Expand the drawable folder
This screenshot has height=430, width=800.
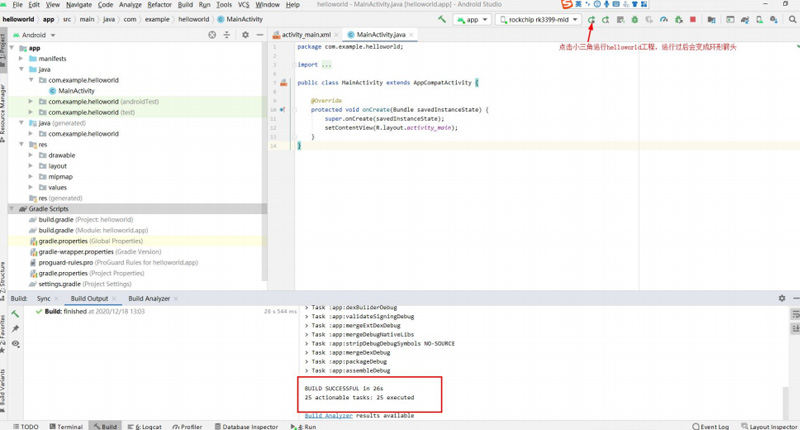31,155
